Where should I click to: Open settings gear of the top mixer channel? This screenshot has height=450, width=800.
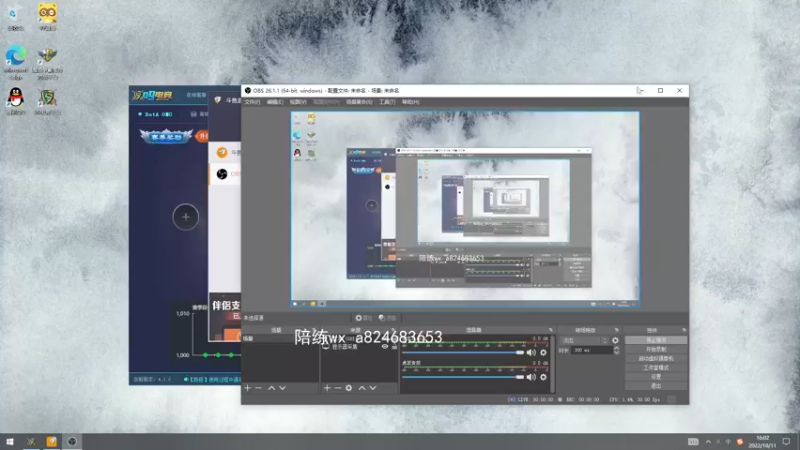pyautogui.click(x=543, y=353)
